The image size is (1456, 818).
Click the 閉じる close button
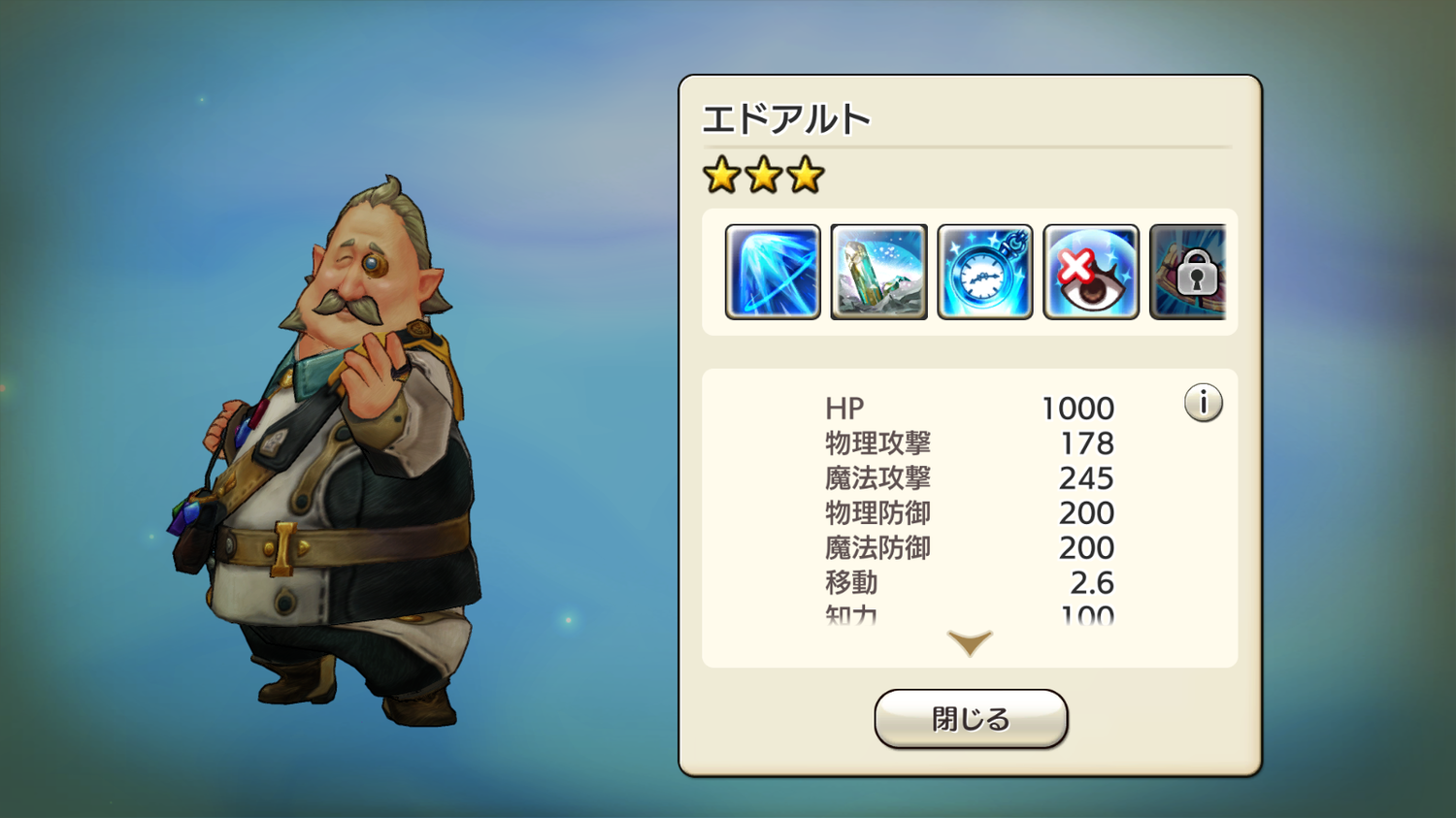(x=971, y=719)
